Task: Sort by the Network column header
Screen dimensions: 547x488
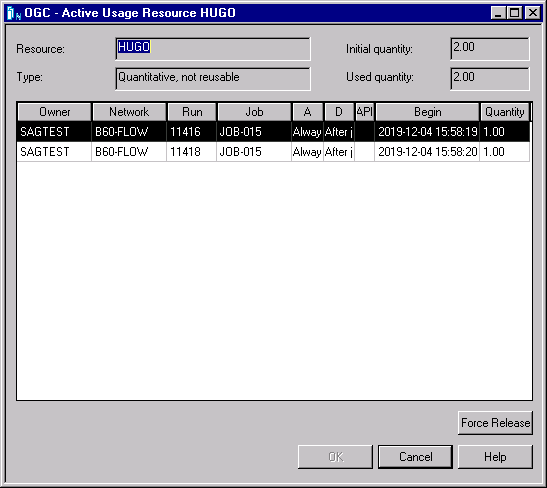Action: pyautogui.click(x=129, y=112)
